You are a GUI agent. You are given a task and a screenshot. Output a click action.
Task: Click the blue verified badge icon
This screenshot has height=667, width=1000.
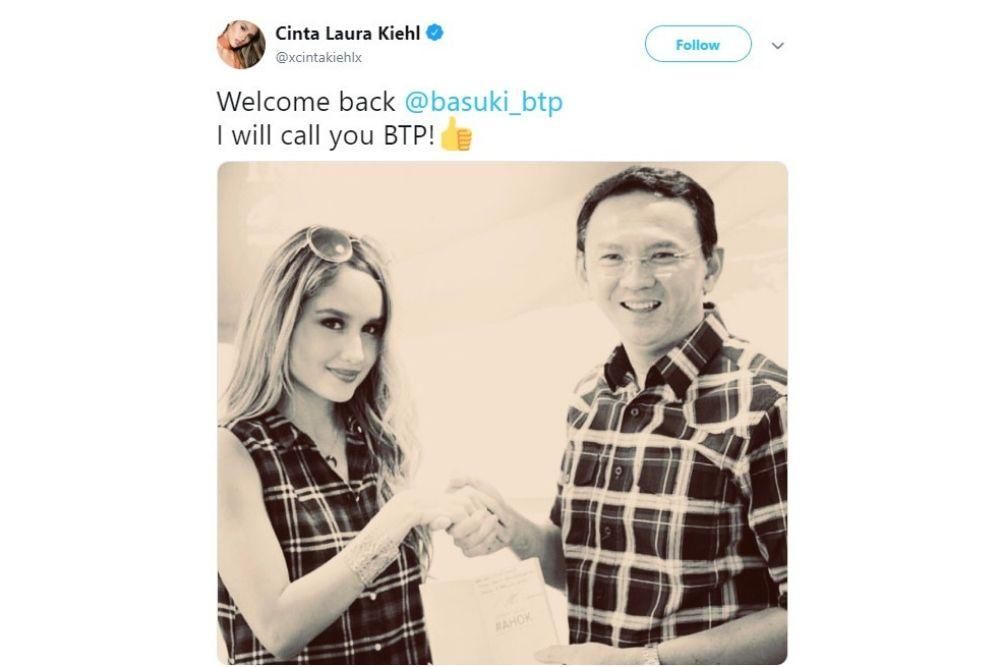[x=435, y=33]
